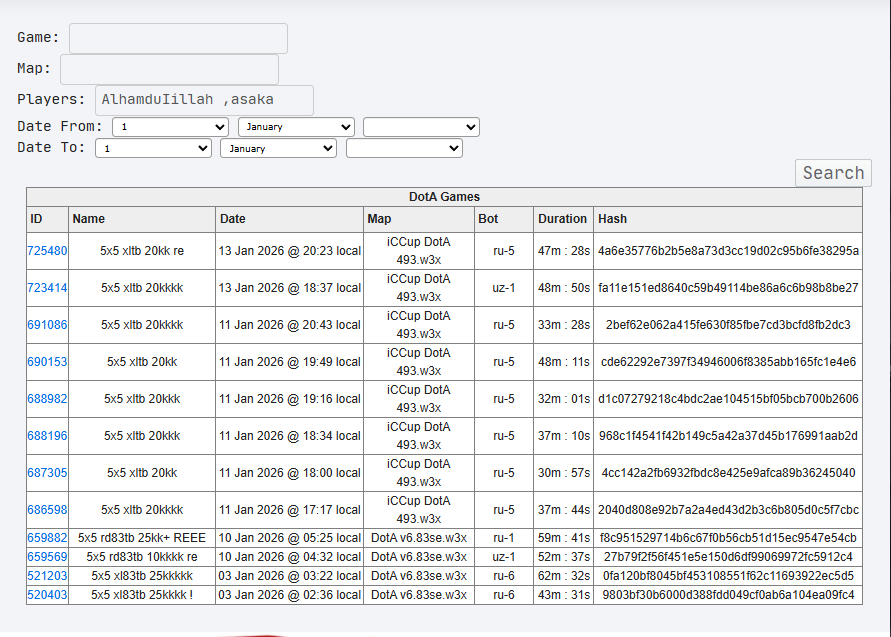The width and height of the screenshot is (891, 637).
Task: Open the Date To day dropdown
Action: 153,148
